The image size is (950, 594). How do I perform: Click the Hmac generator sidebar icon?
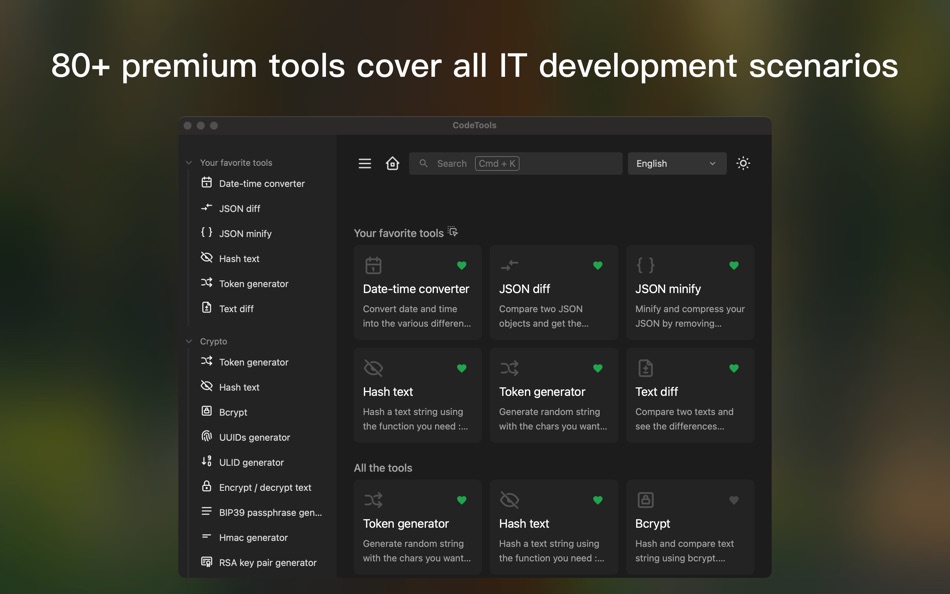coord(207,537)
